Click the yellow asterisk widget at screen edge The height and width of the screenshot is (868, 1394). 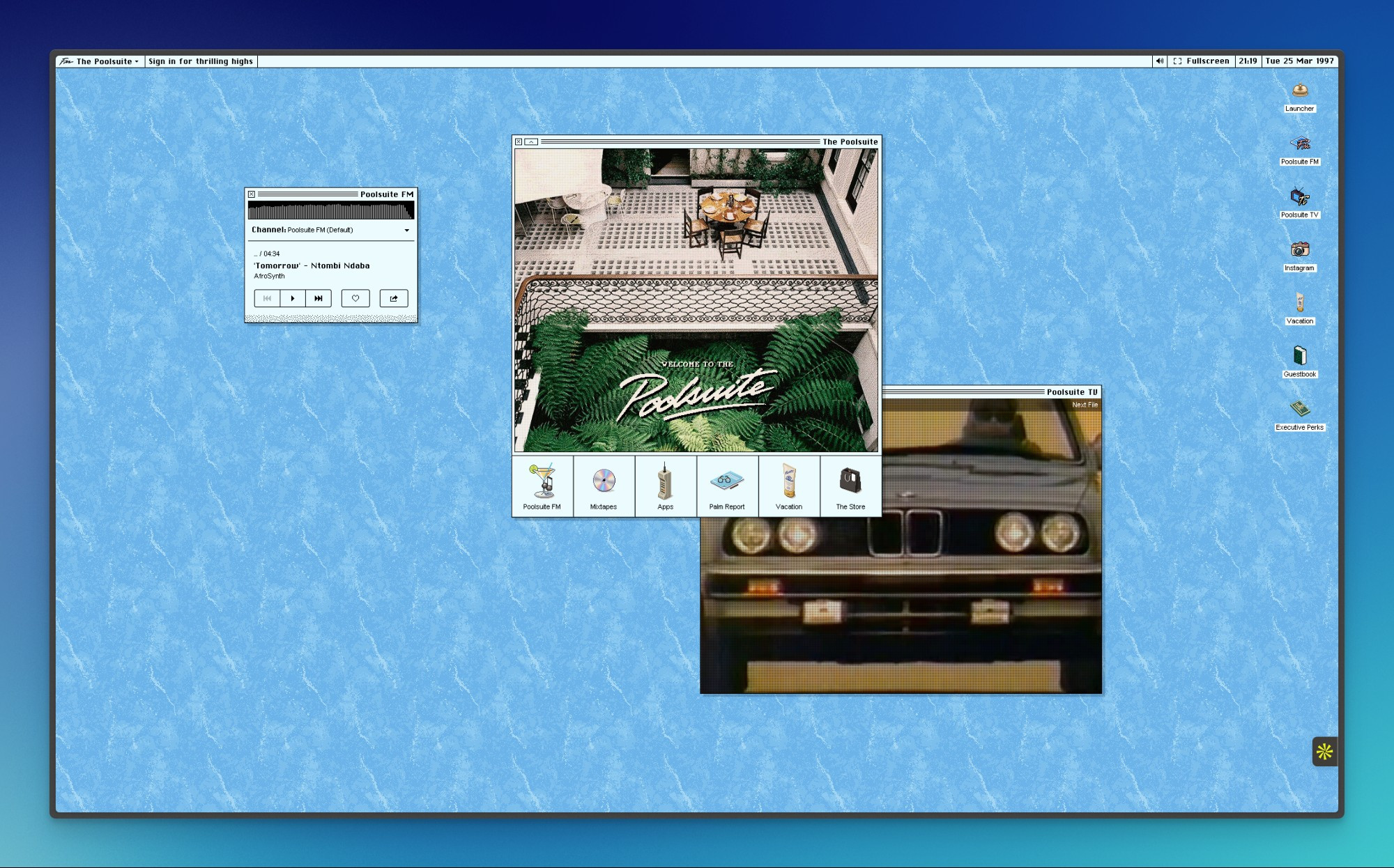point(1324,752)
